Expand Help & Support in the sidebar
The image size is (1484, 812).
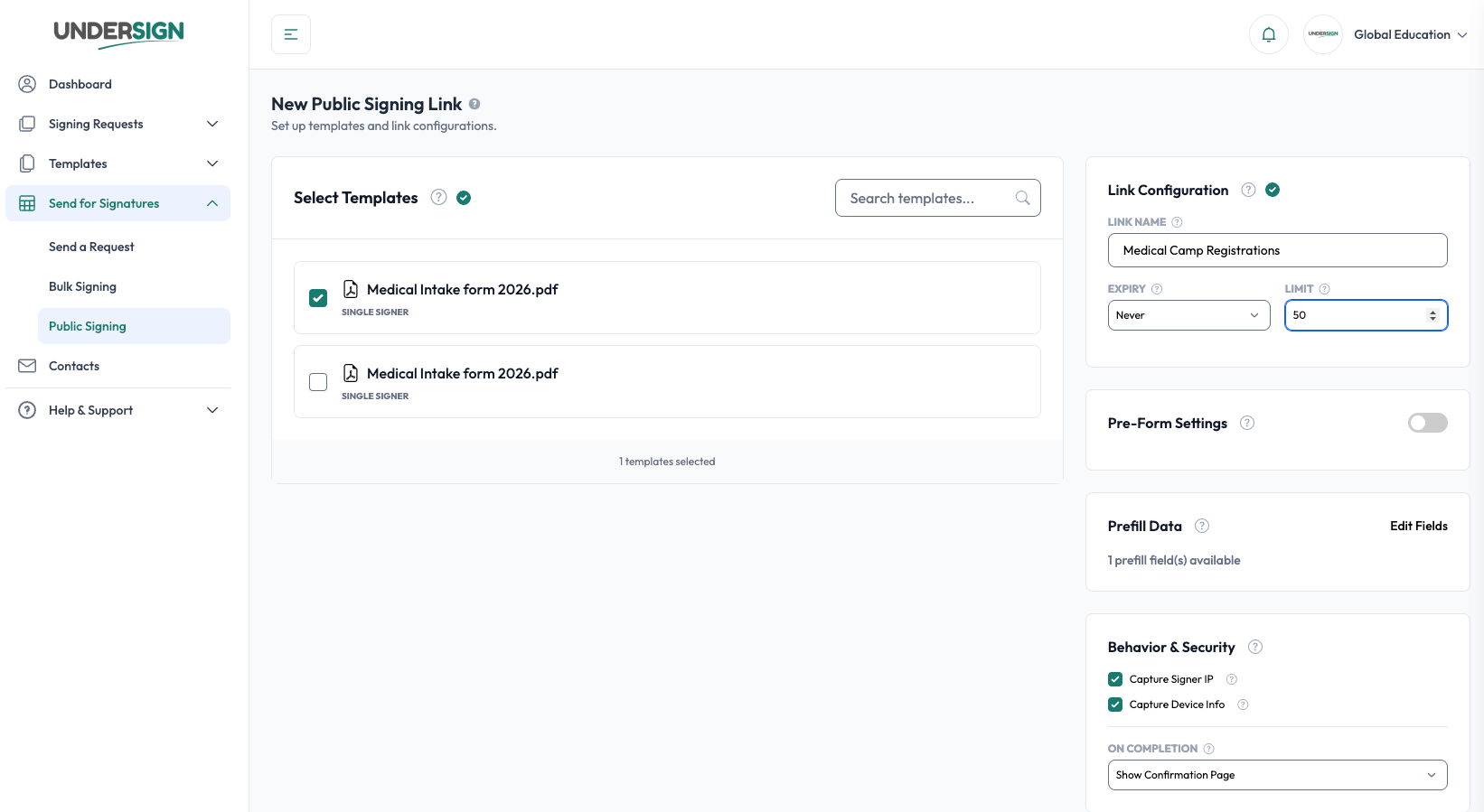(118, 410)
